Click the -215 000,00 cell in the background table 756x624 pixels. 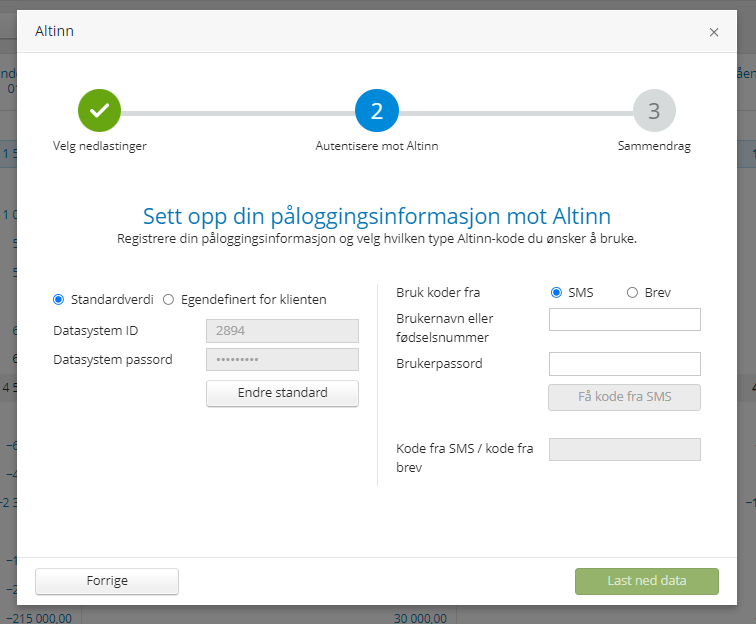click(39, 618)
